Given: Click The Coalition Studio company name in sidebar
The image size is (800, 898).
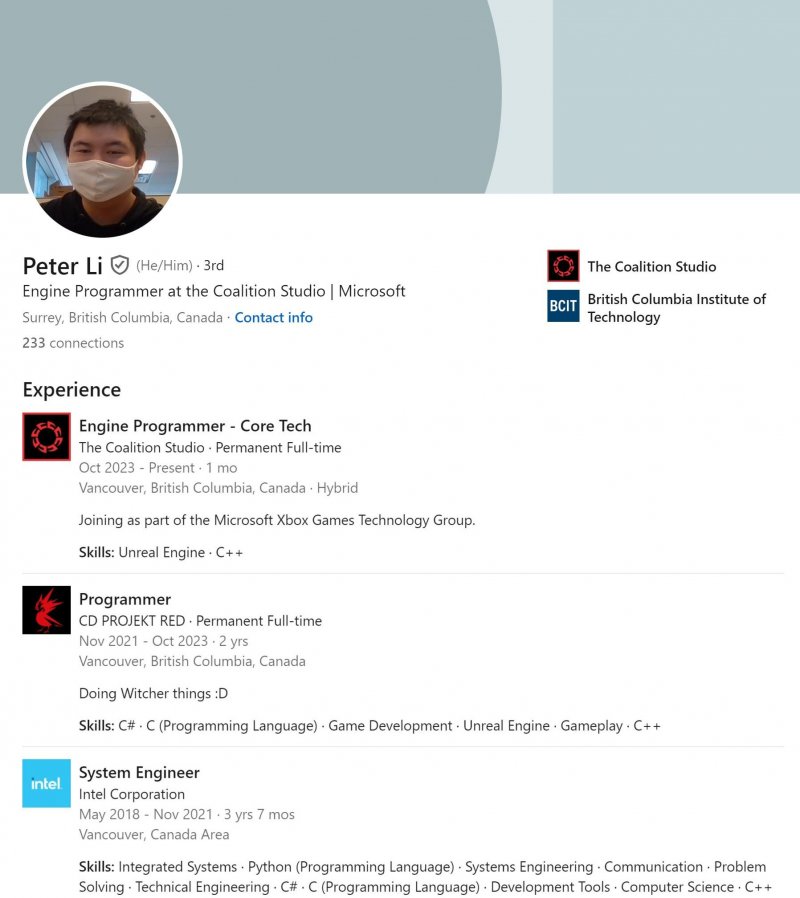Looking at the screenshot, I should click(652, 266).
